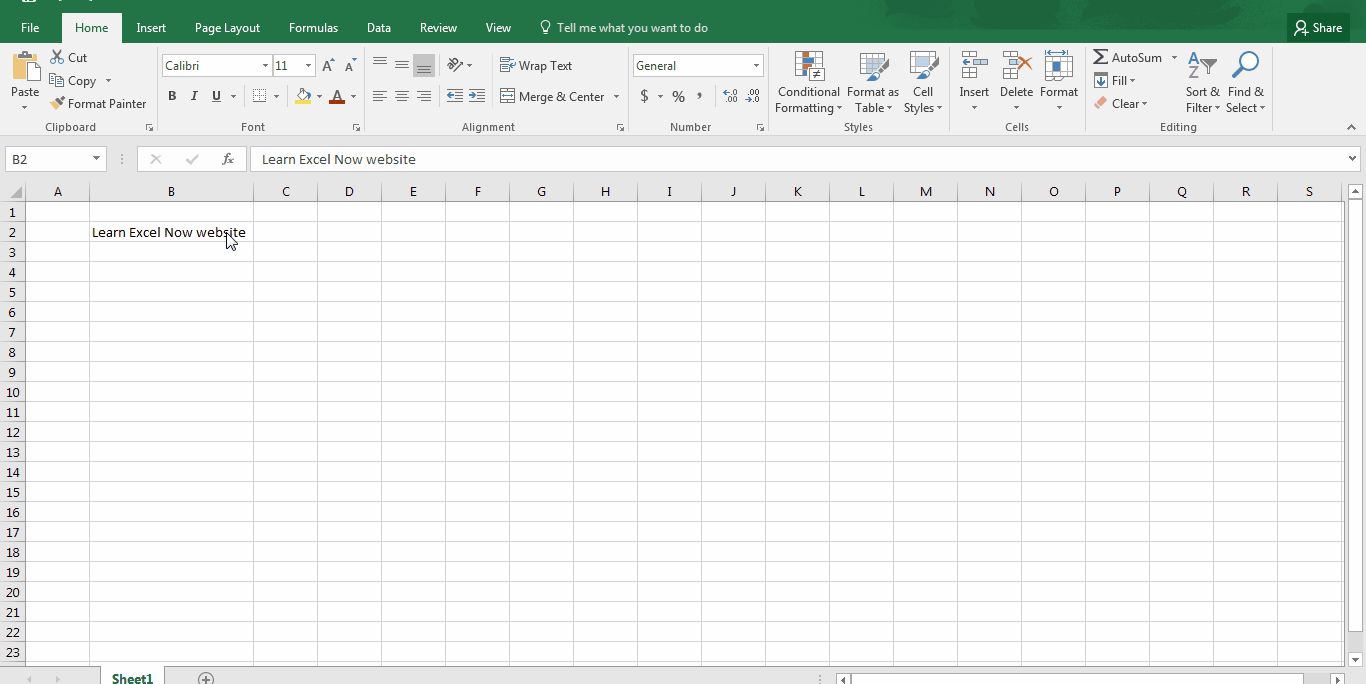Click in the formula bar text
The width and height of the screenshot is (1366, 684).
coord(339,159)
